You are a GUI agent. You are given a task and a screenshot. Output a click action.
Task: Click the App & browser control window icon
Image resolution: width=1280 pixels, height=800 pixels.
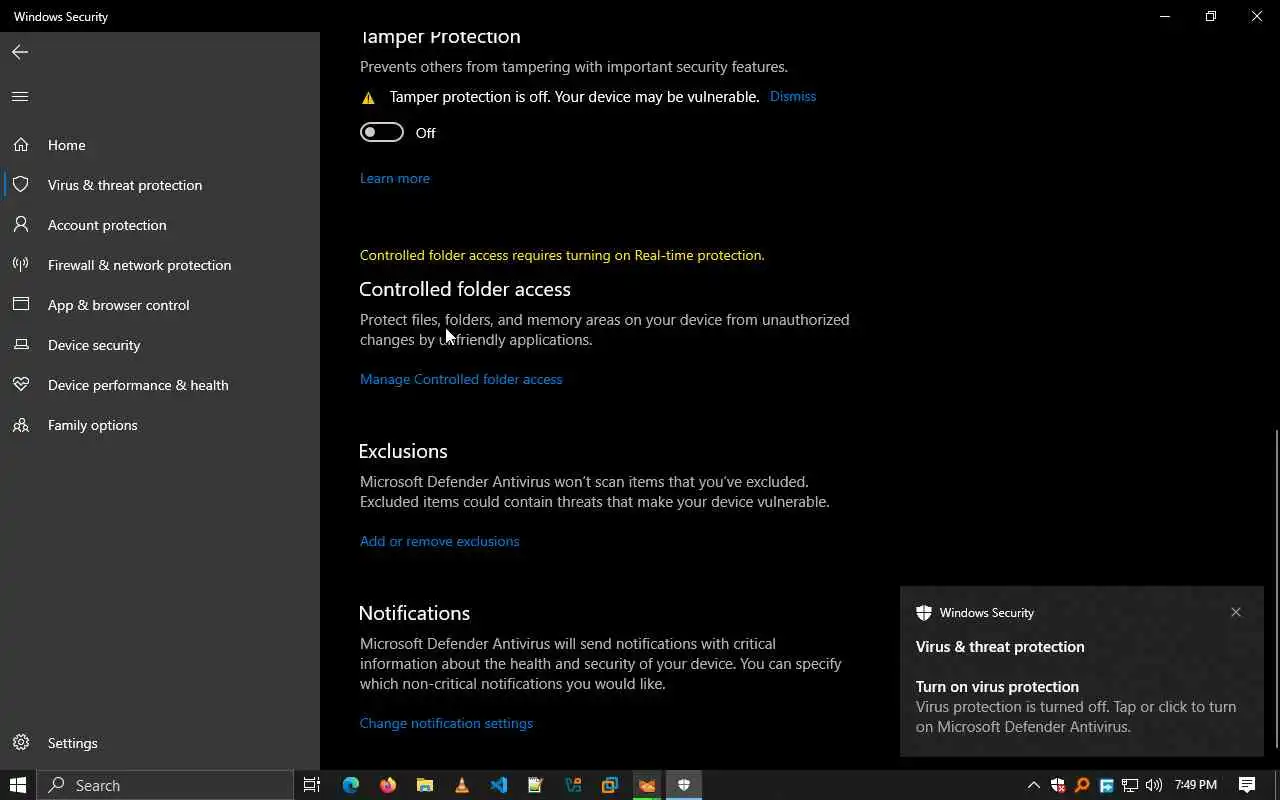pyautogui.click(x=20, y=305)
